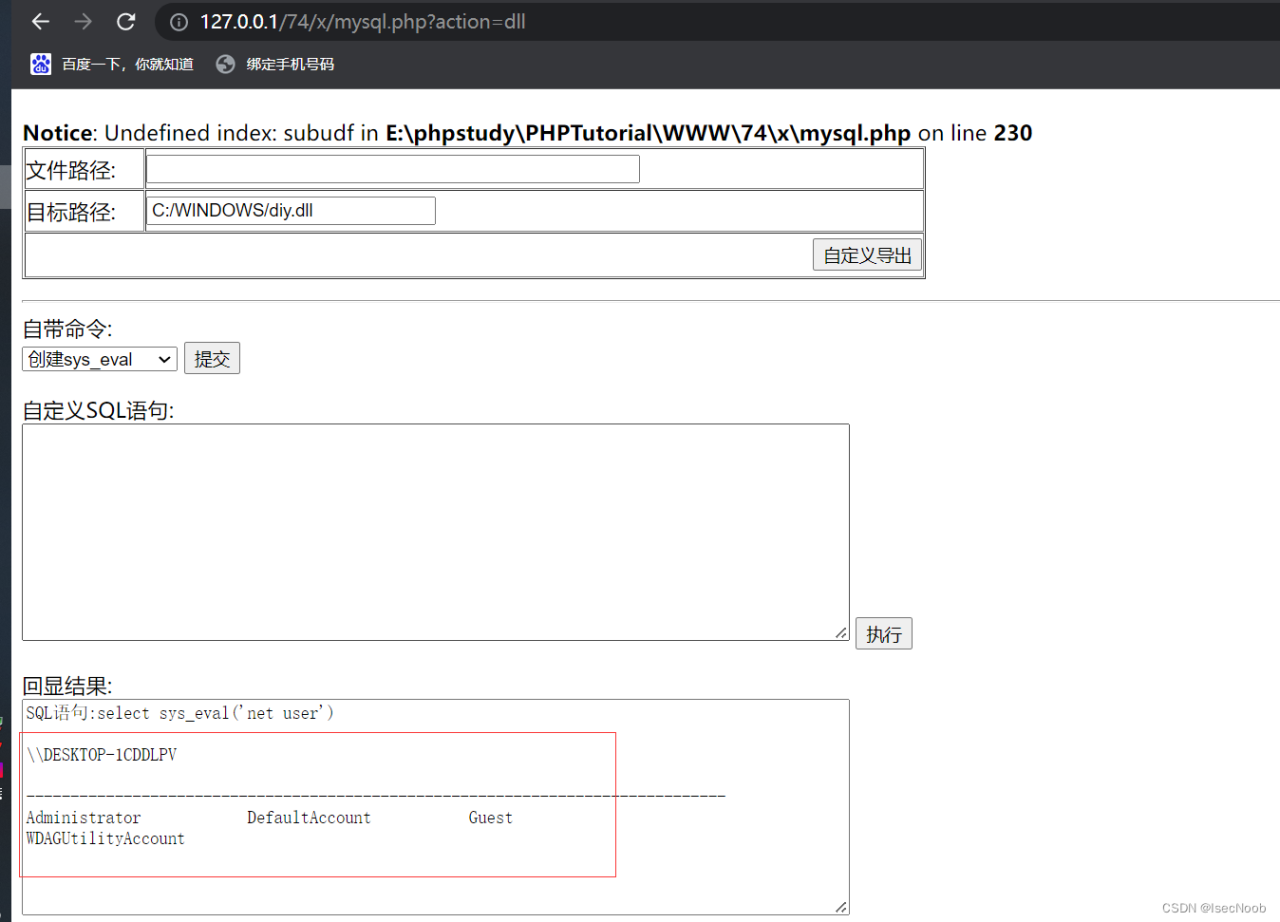The image size is (1280, 922).
Task: Click the browser back arrow
Action: click(39, 22)
